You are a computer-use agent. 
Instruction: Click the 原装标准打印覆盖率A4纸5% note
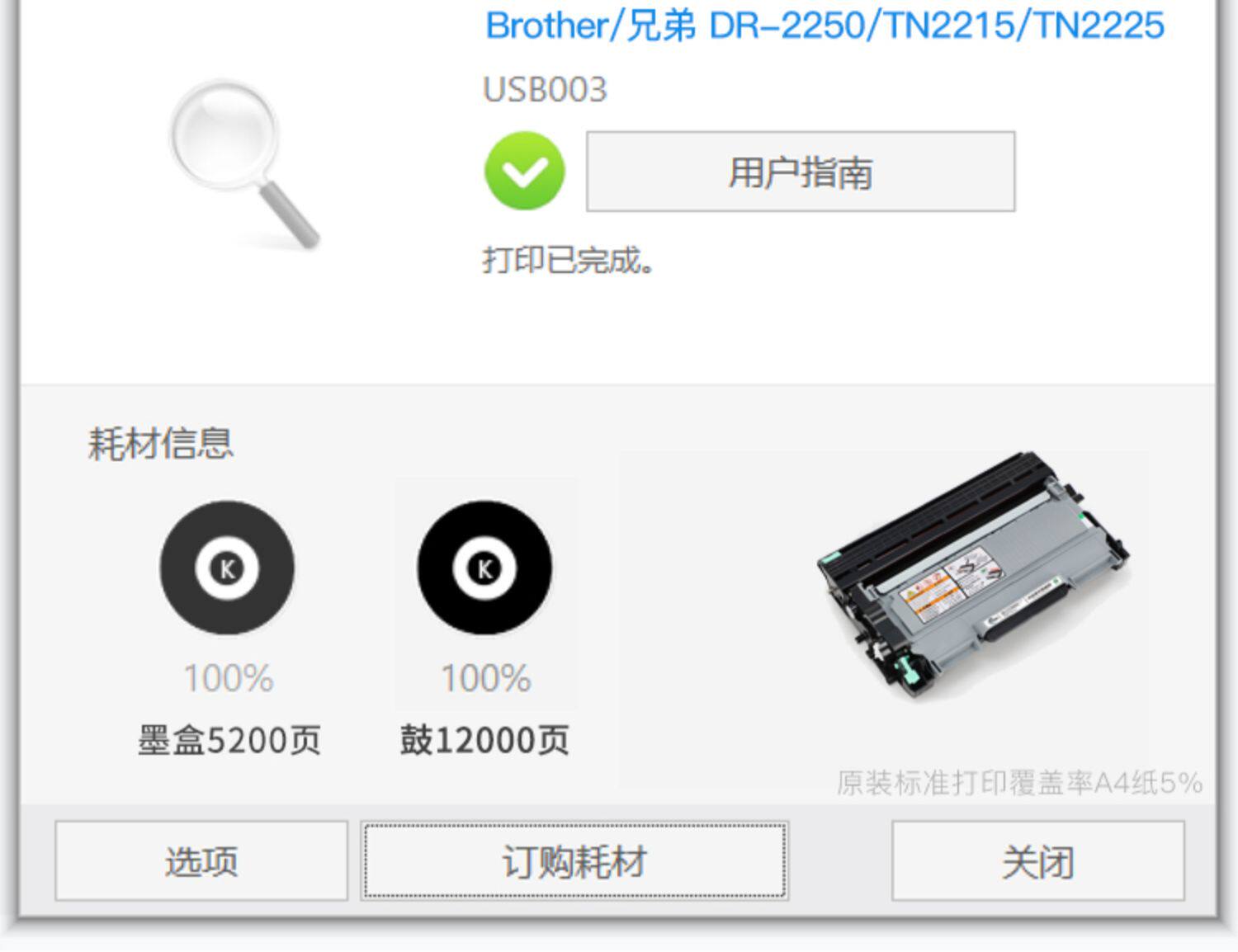tap(1019, 782)
